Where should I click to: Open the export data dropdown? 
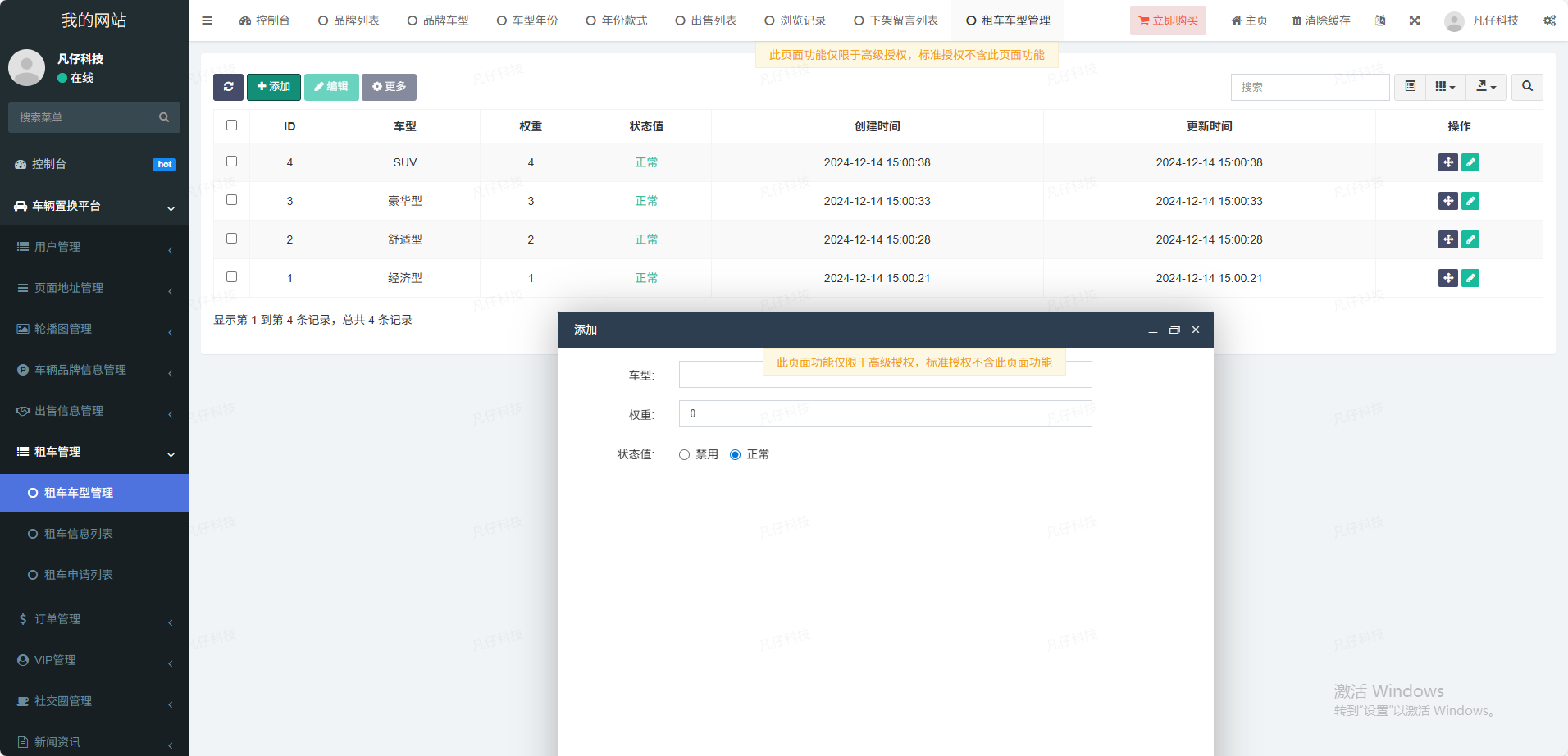click(1486, 87)
